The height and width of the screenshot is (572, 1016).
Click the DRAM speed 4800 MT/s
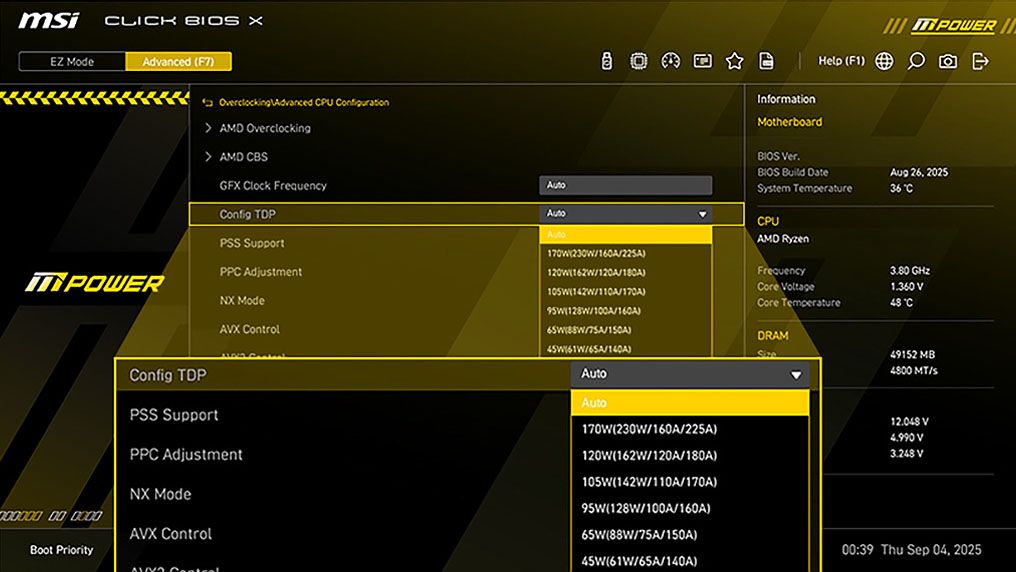pos(914,371)
